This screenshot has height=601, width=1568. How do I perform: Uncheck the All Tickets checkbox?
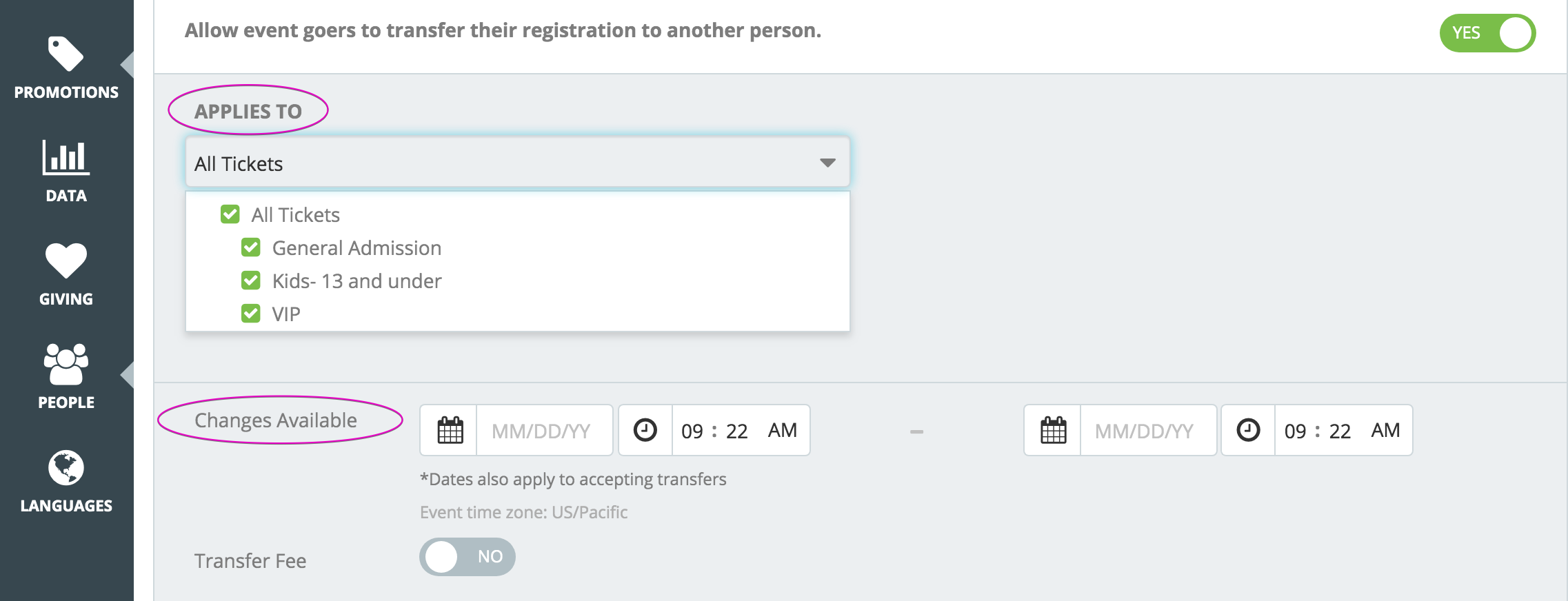coord(230,214)
